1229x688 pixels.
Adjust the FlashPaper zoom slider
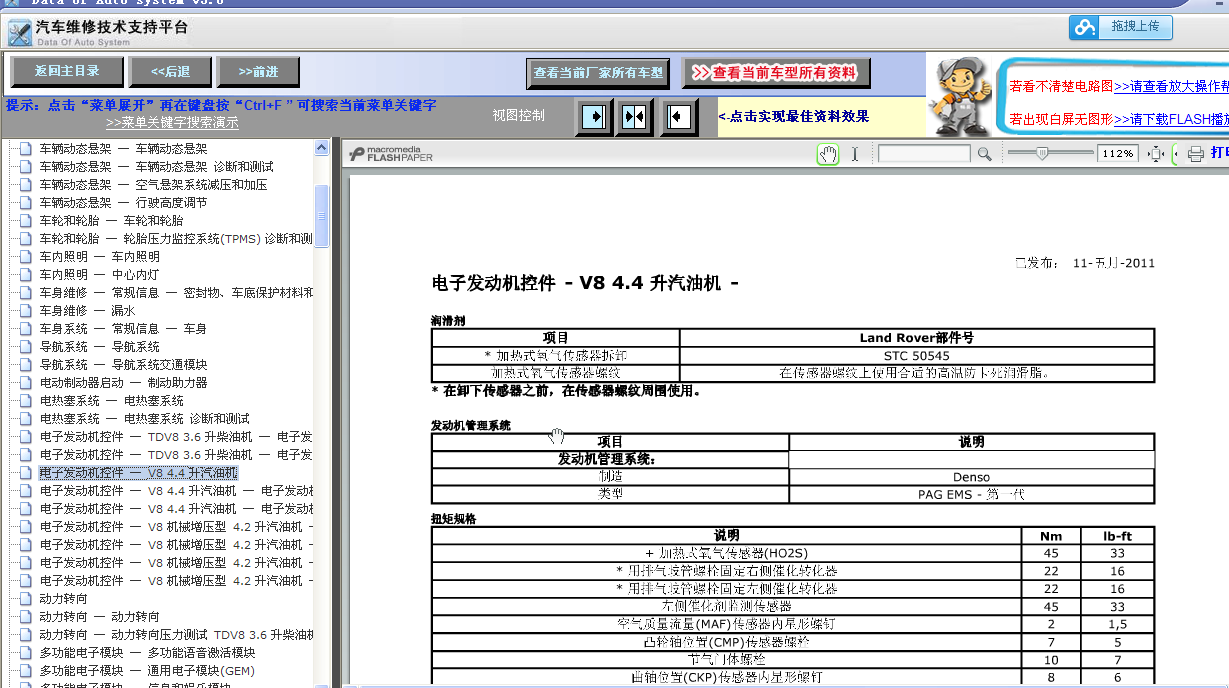[x=1042, y=153]
